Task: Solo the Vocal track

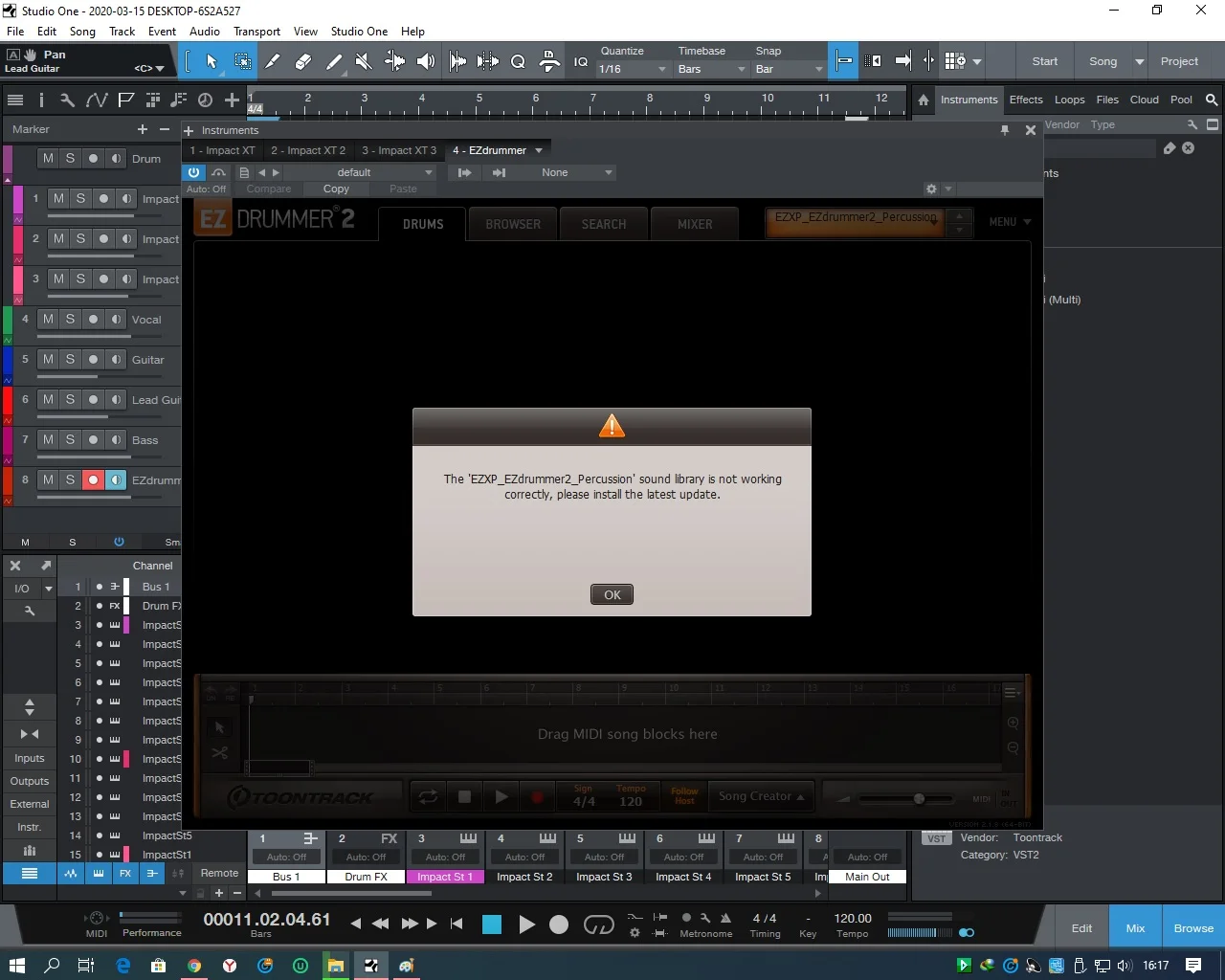Action: point(70,319)
